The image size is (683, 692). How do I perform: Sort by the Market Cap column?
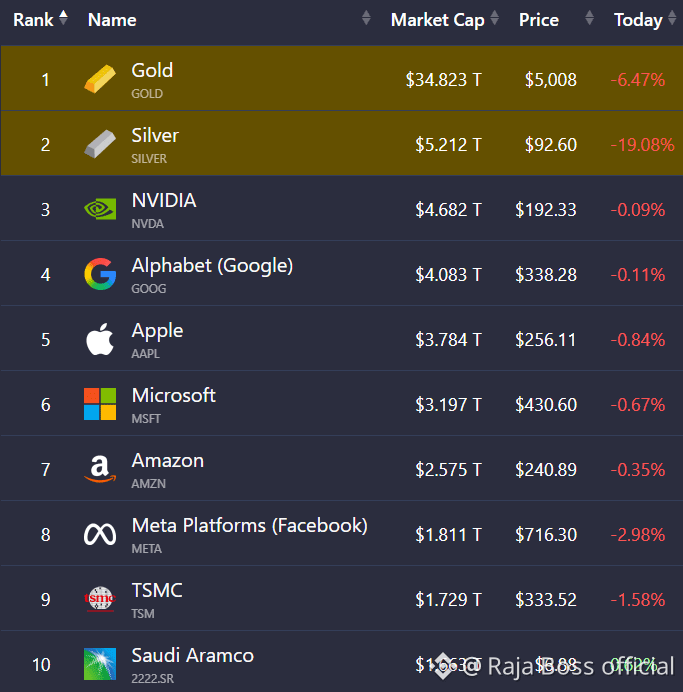pos(437,19)
